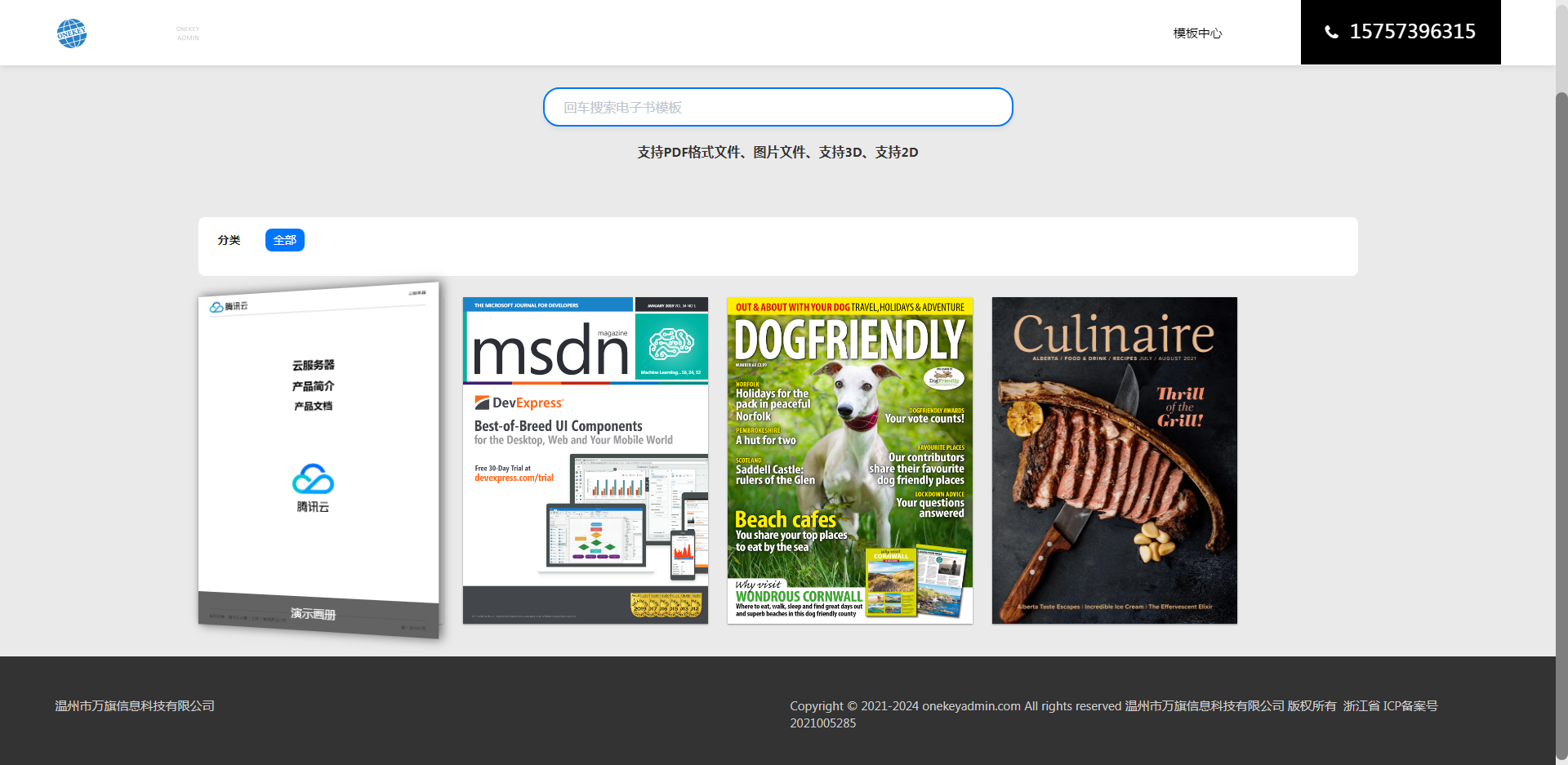This screenshot has height=765, width=1568.
Task: Click ICP number 2021005285
Action: (x=823, y=723)
